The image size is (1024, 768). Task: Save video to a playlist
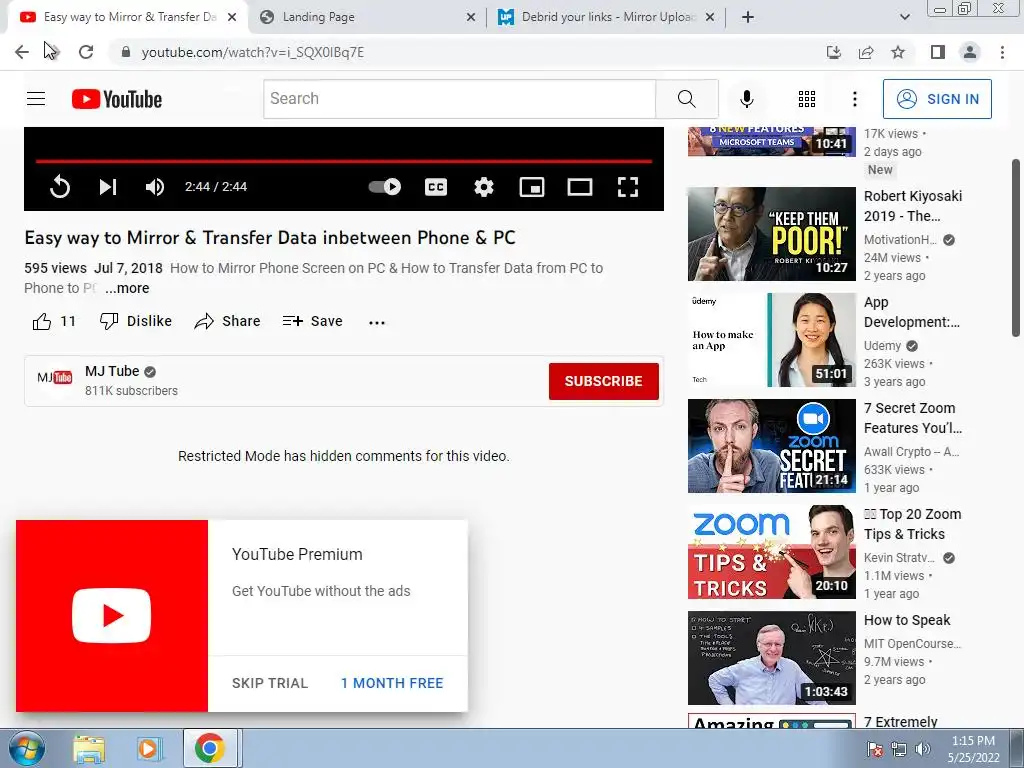(x=313, y=321)
